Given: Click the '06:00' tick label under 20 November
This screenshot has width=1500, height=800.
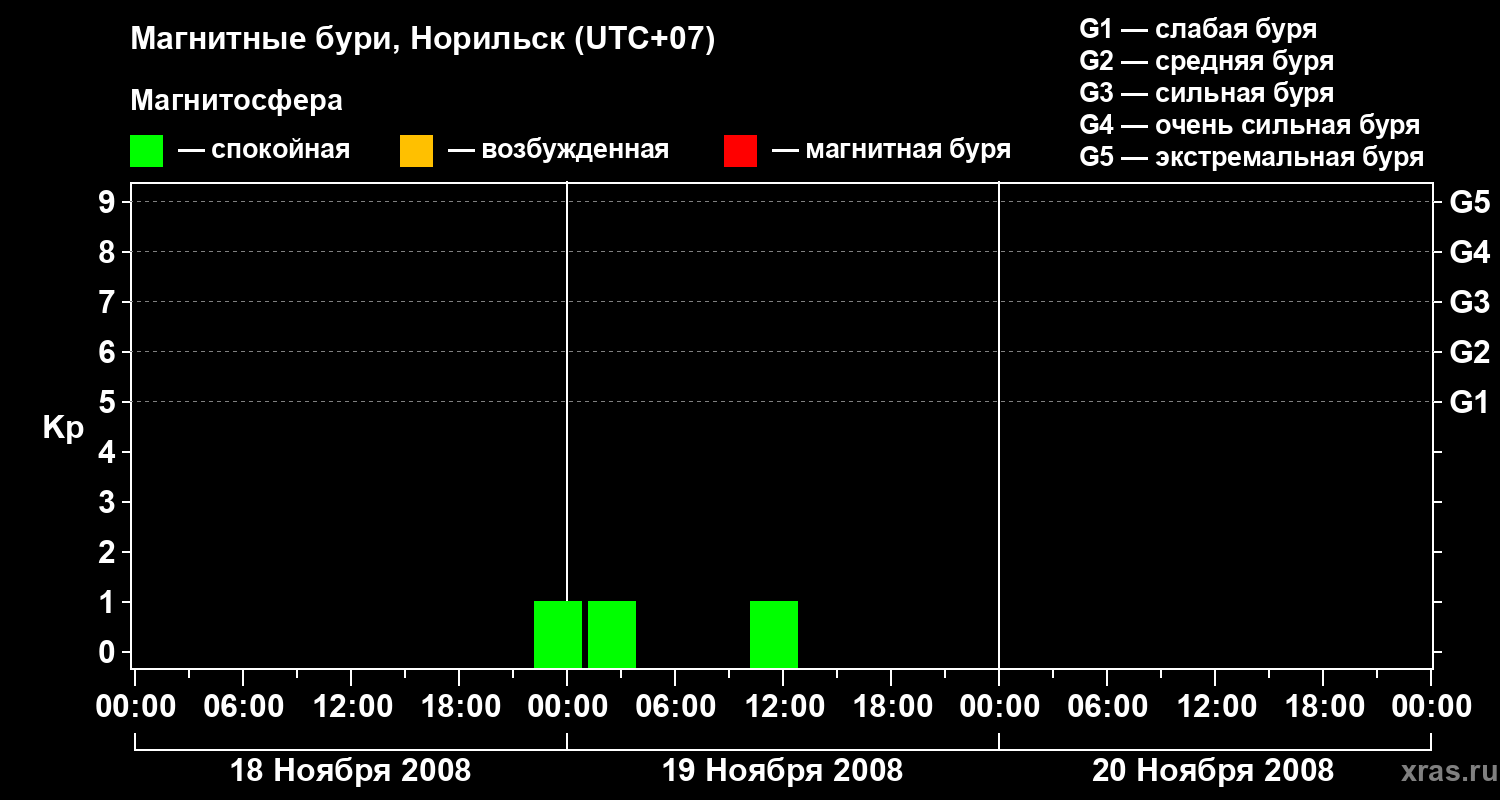Looking at the screenshot, I should (x=1107, y=707).
